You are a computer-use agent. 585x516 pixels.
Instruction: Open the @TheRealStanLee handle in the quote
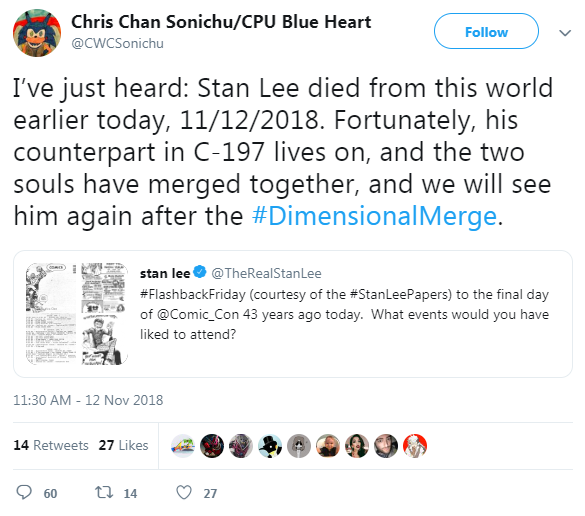[x=266, y=273]
